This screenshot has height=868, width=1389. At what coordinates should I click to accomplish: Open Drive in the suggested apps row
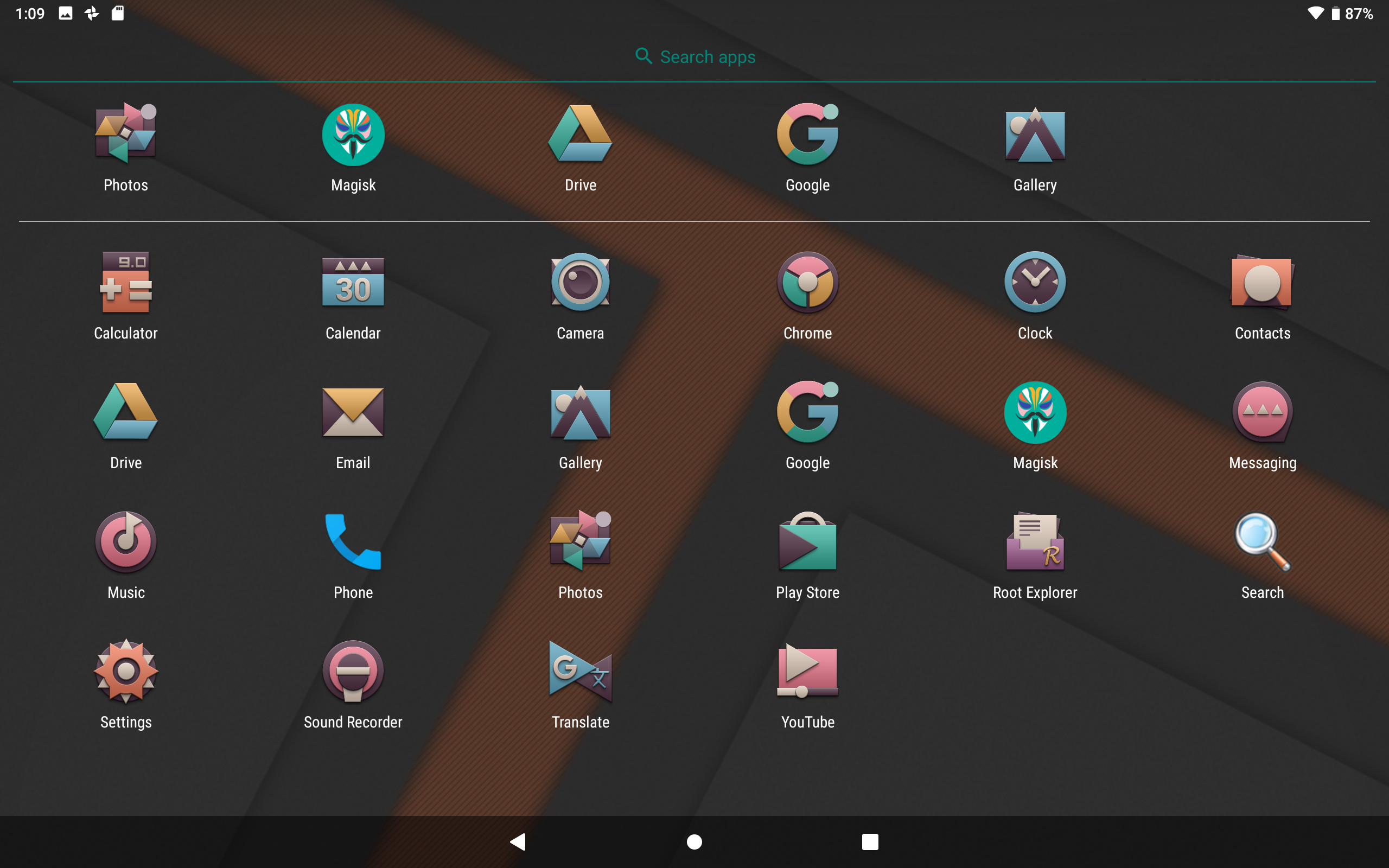click(580, 133)
